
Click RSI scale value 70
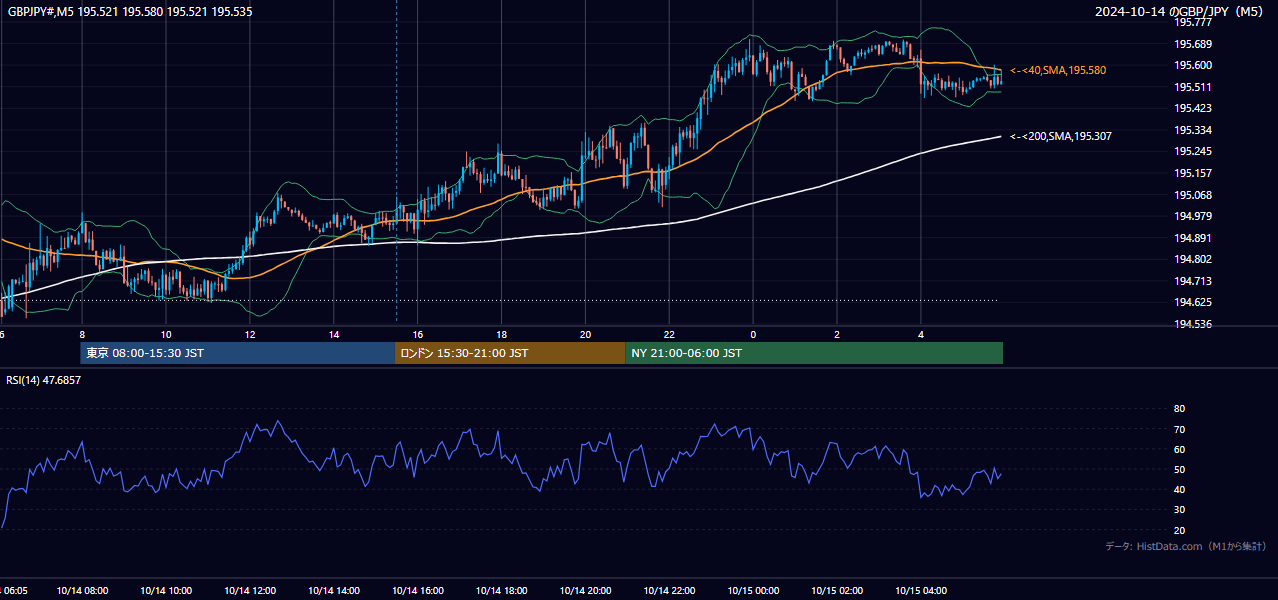pyautogui.click(x=1179, y=429)
